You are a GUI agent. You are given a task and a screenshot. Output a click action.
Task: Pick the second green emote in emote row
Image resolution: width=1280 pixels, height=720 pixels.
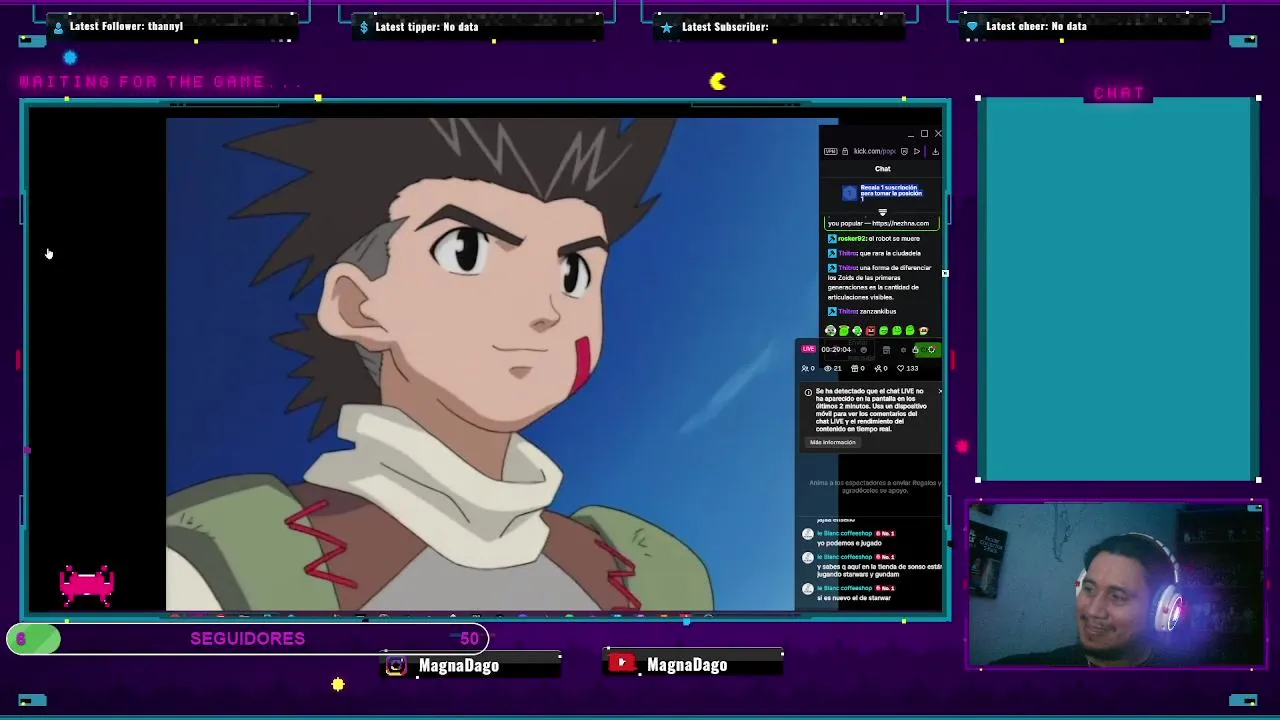coord(844,330)
